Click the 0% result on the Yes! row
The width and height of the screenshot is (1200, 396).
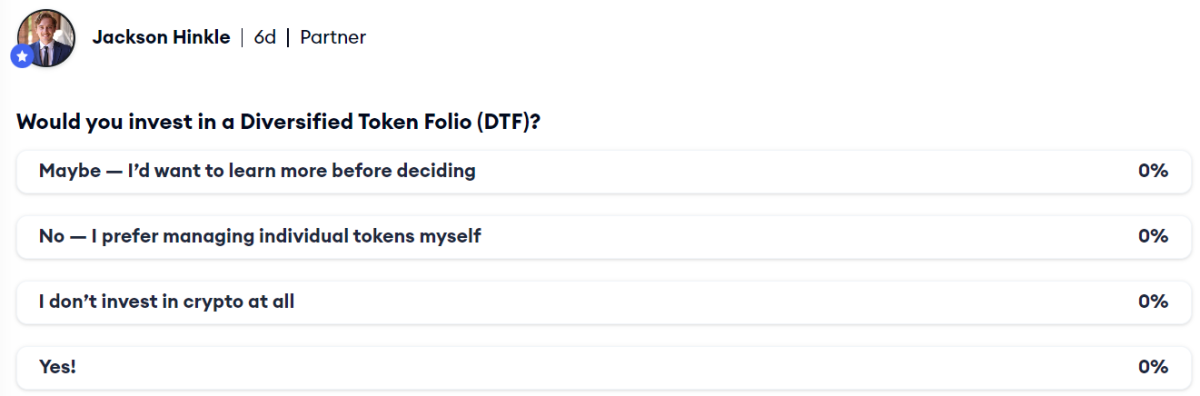[x=1153, y=367]
